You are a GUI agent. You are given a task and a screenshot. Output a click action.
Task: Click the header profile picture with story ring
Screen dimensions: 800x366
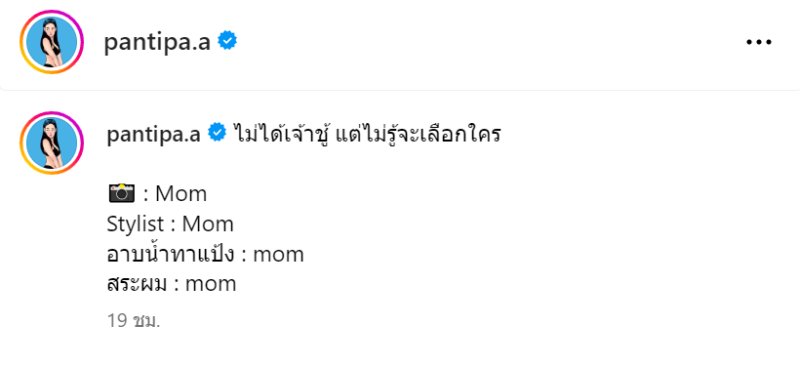coord(52,42)
